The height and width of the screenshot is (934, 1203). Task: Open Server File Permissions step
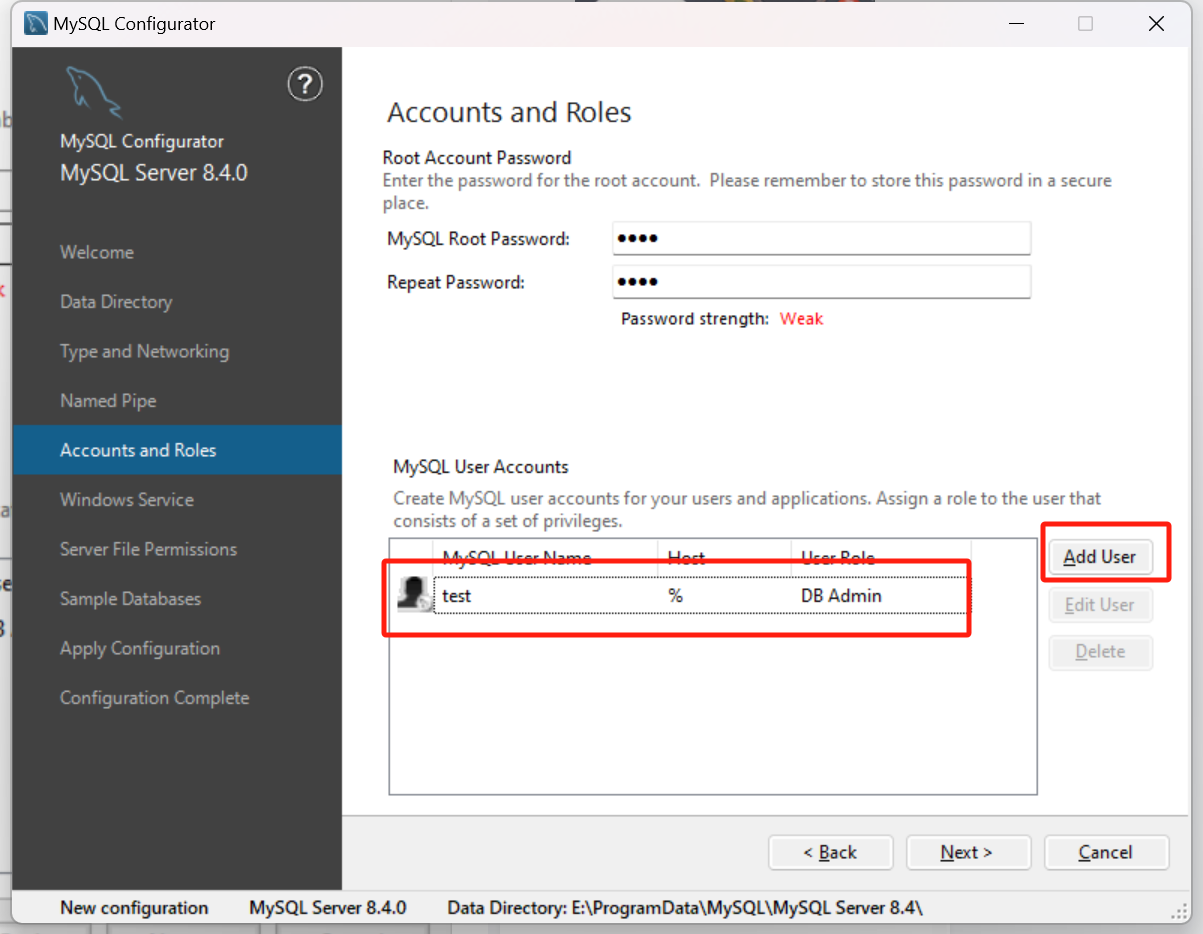pos(148,549)
